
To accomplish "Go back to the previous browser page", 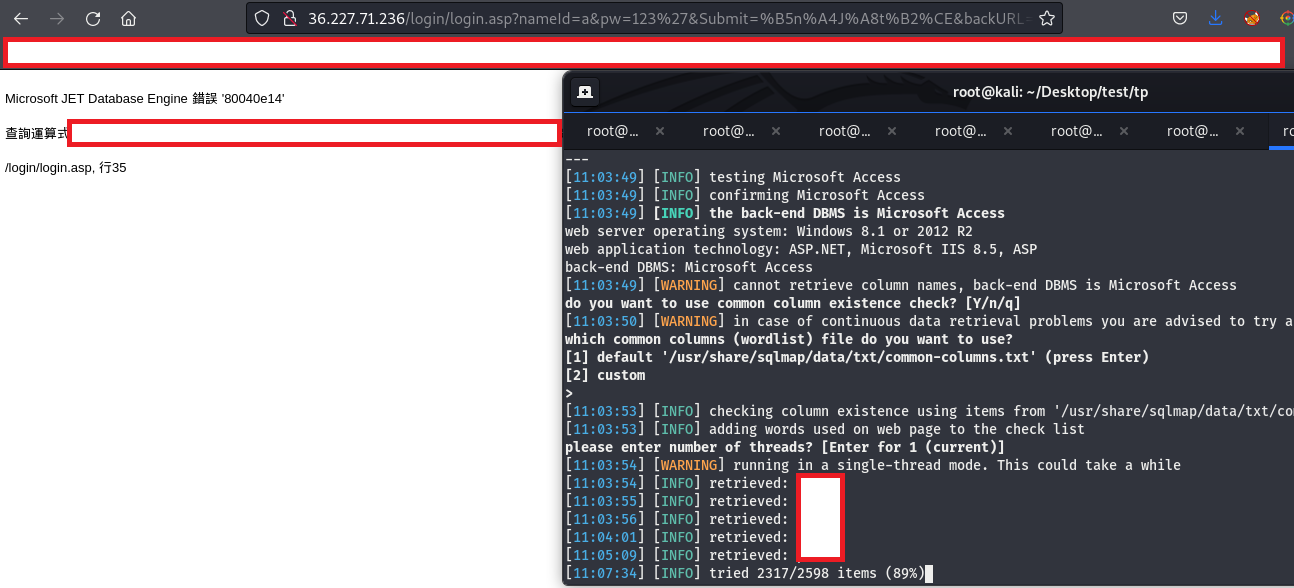I will (20, 18).
